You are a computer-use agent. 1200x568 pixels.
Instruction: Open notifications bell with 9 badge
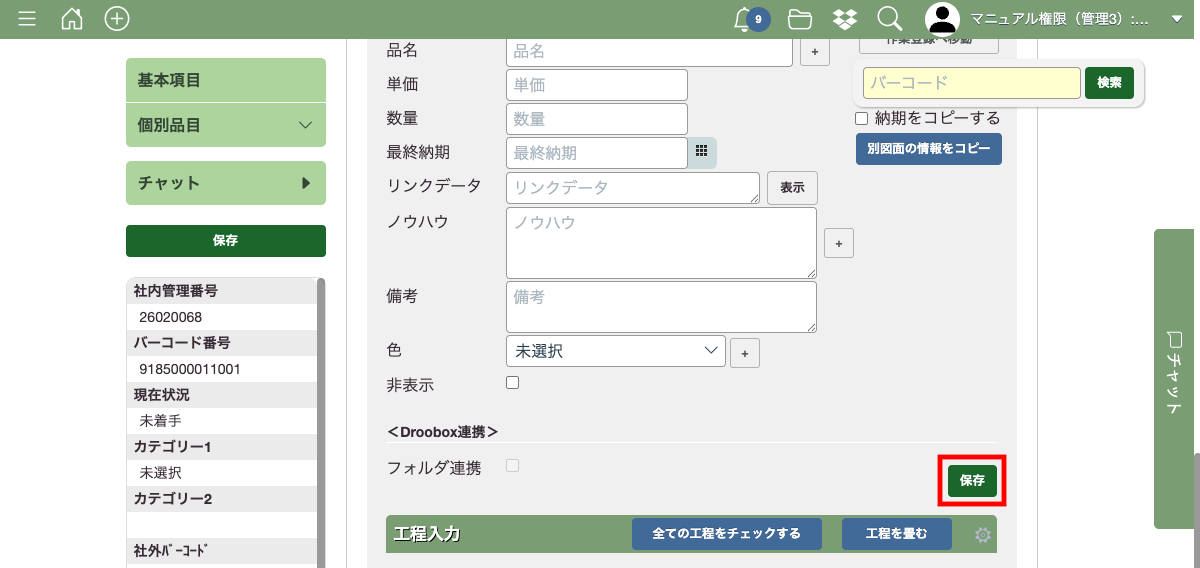(744, 19)
